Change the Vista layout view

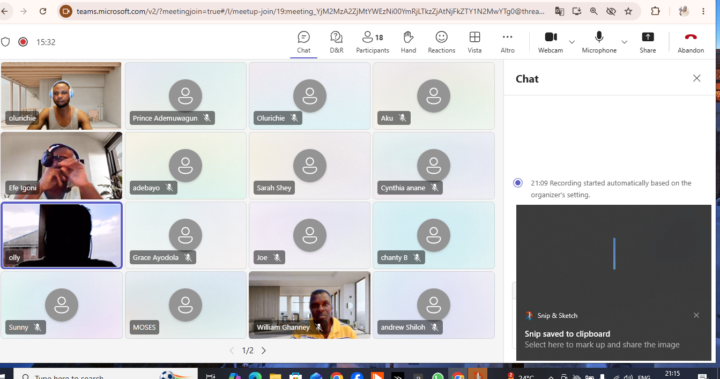474,42
